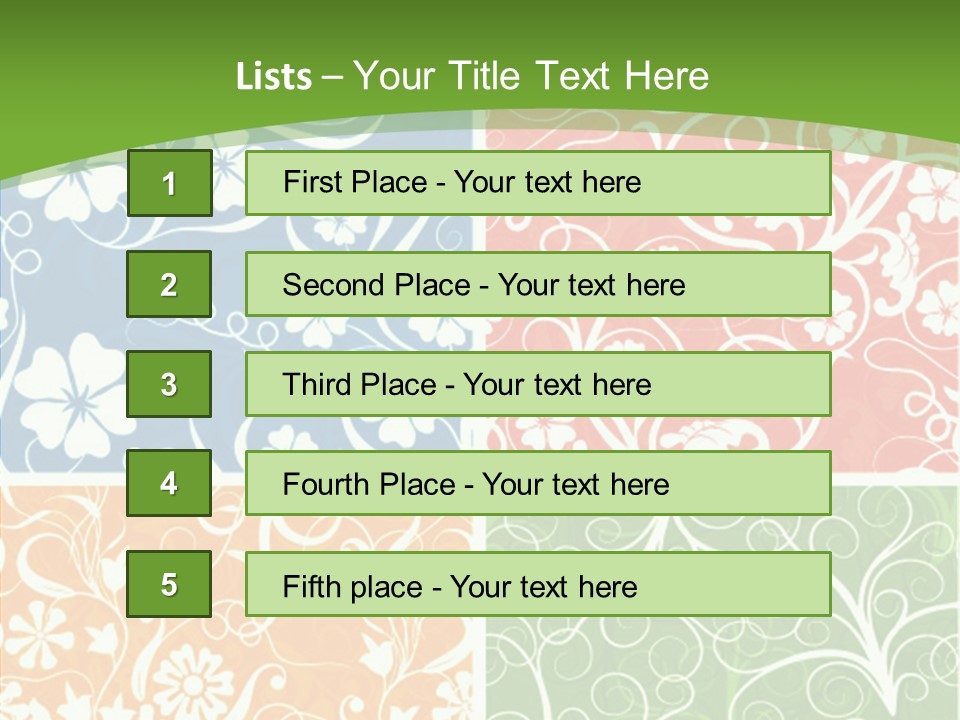Select the number 2 green box
The width and height of the screenshot is (960, 720).
point(169,284)
